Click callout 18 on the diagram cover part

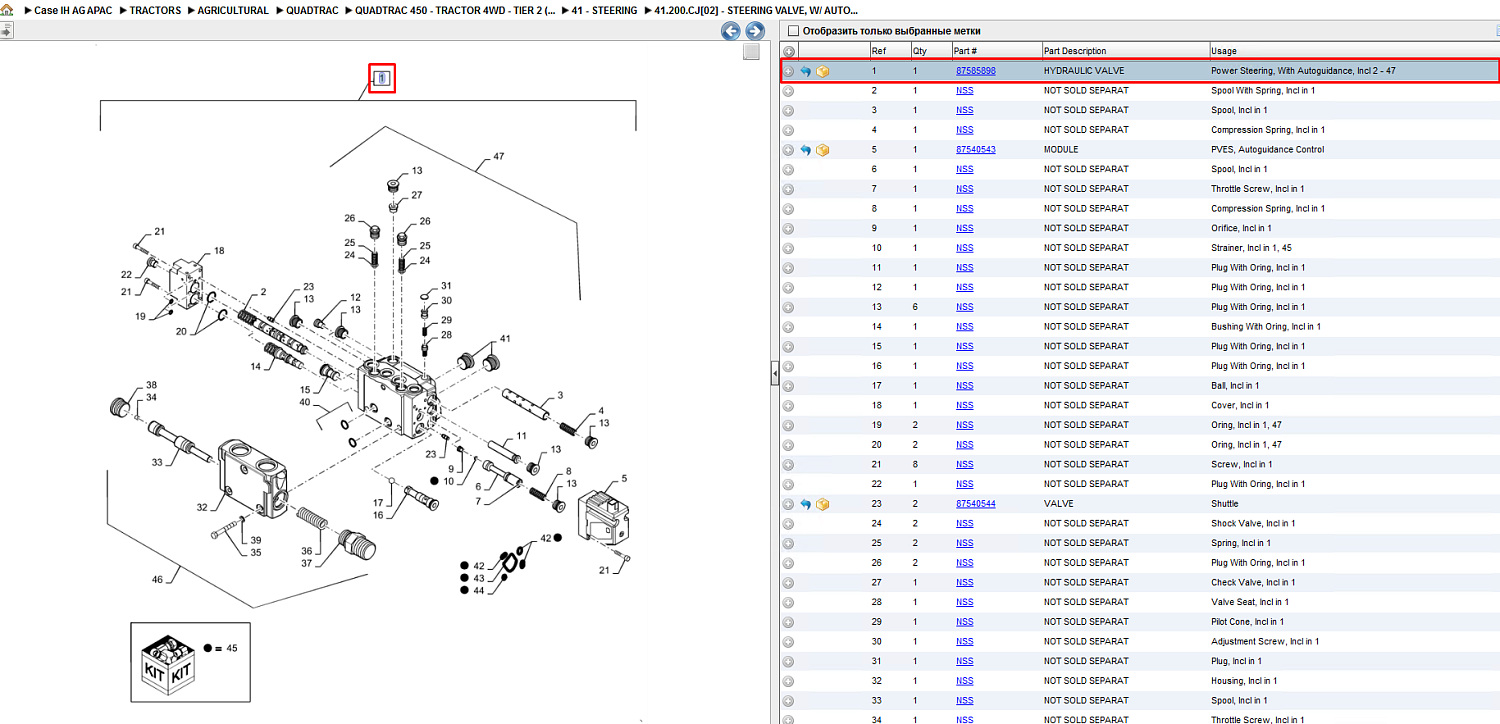point(218,251)
